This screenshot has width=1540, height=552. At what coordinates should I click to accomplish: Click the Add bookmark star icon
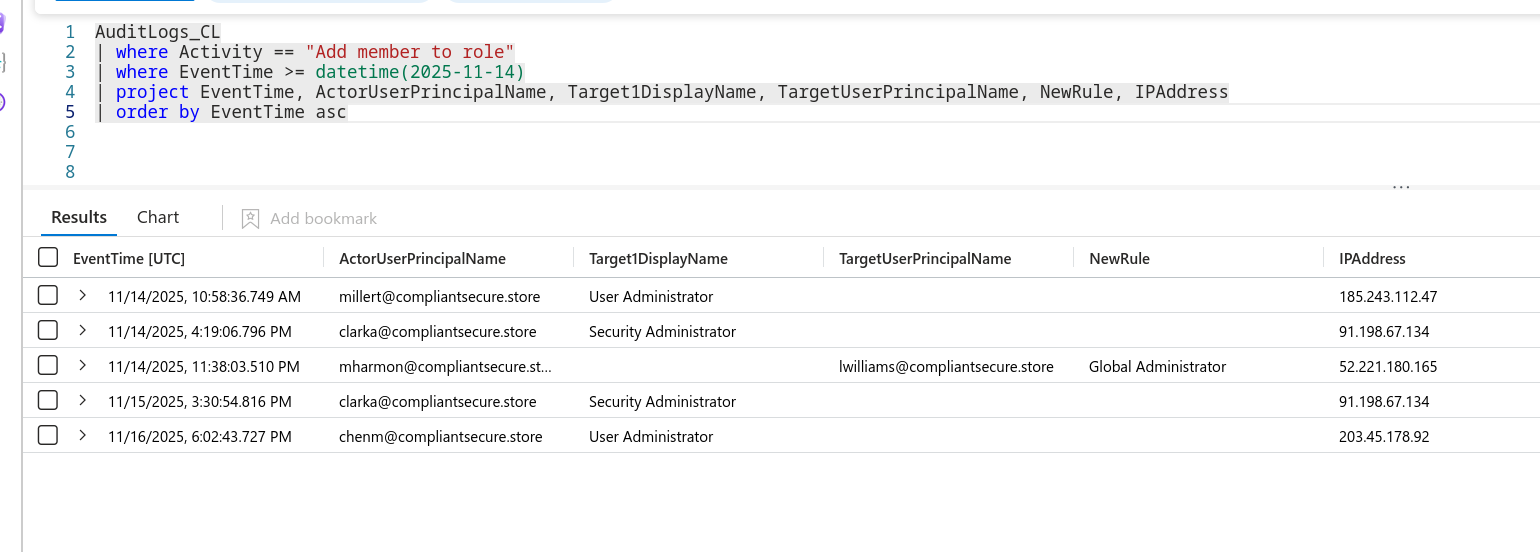(250, 218)
